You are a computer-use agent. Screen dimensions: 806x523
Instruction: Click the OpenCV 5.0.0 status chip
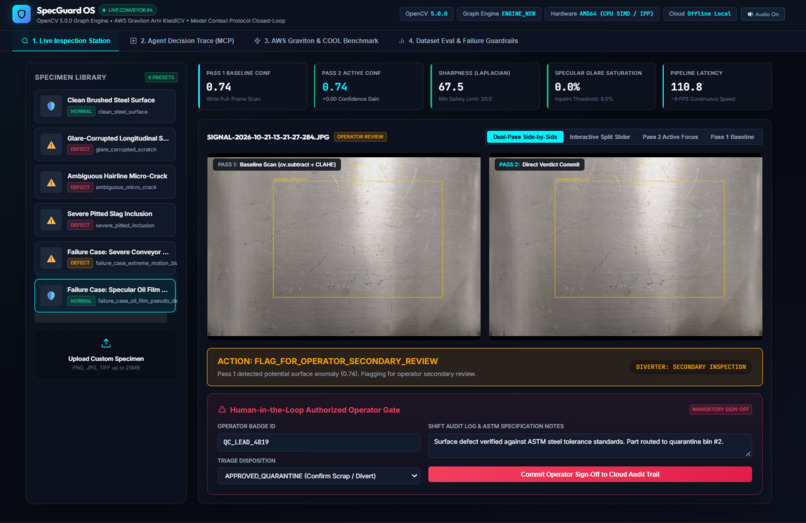pyautogui.click(x=426, y=14)
